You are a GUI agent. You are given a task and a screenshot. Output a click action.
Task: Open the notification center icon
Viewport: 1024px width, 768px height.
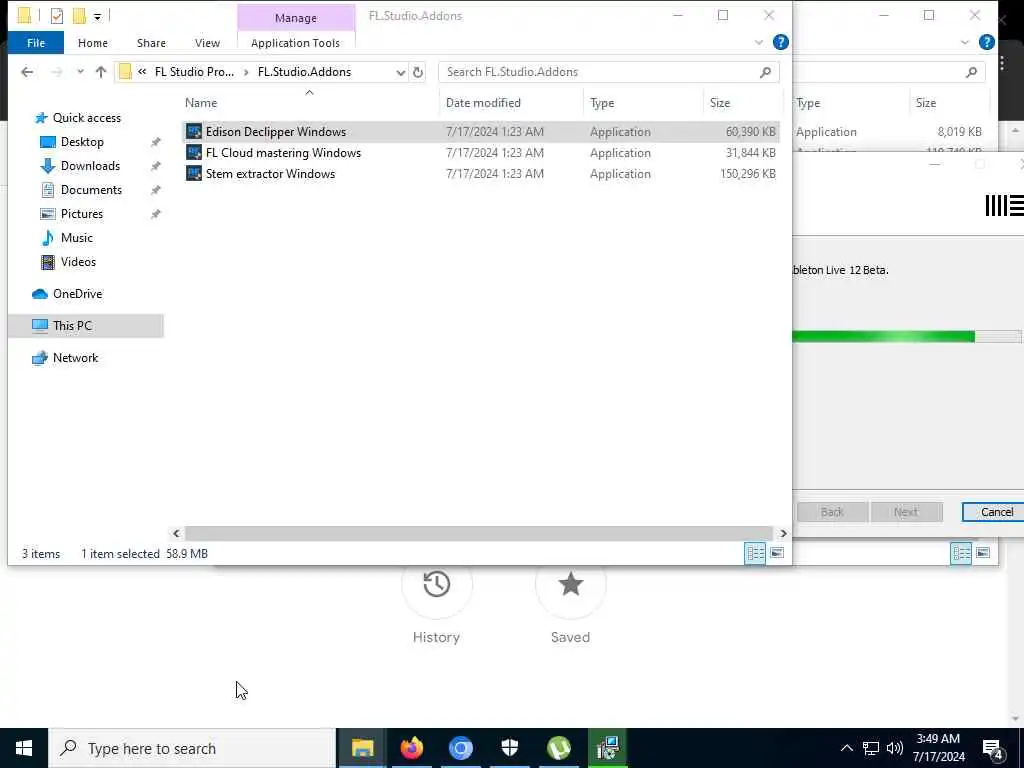coord(993,750)
